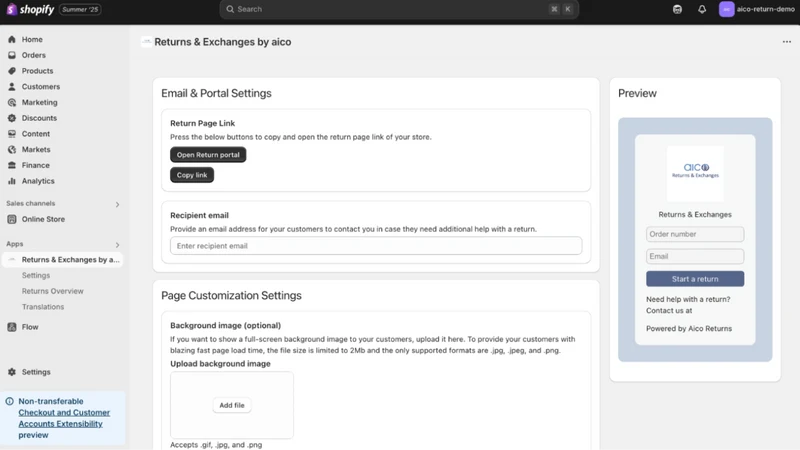Screen dimensions: 800x450
Task: Select the Products tag icon
Action: pyautogui.click(x=12, y=71)
